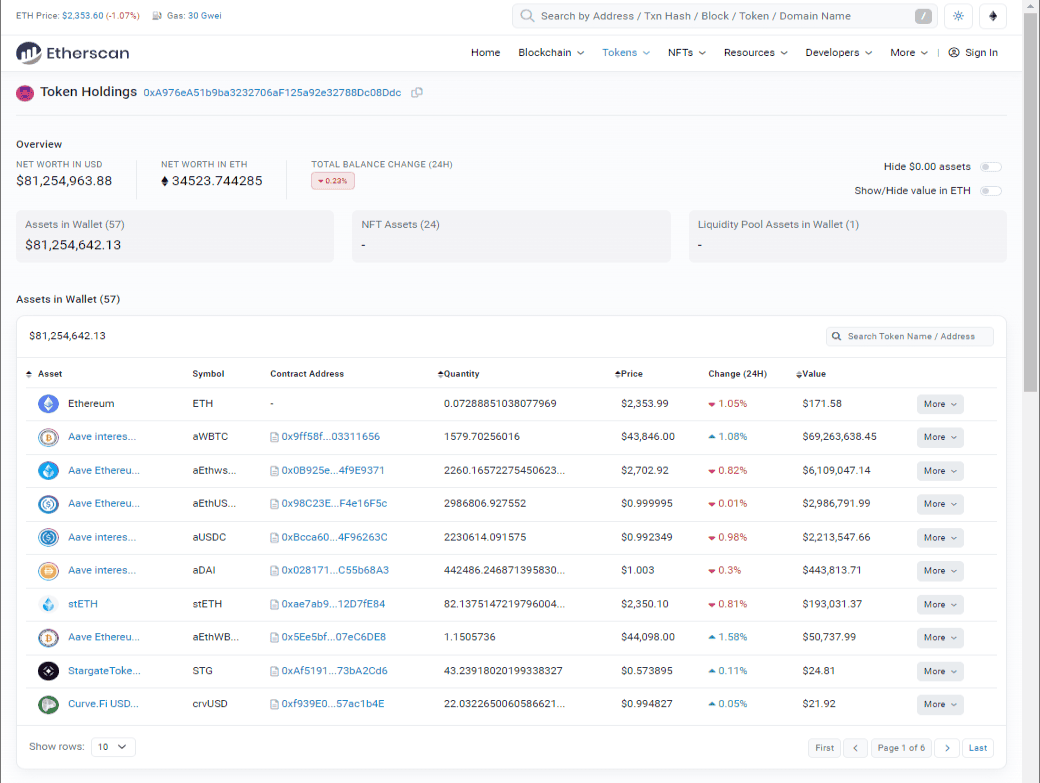Go to the previous page arrow
Image resolution: width=1040 pixels, height=783 pixels.
tap(856, 748)
